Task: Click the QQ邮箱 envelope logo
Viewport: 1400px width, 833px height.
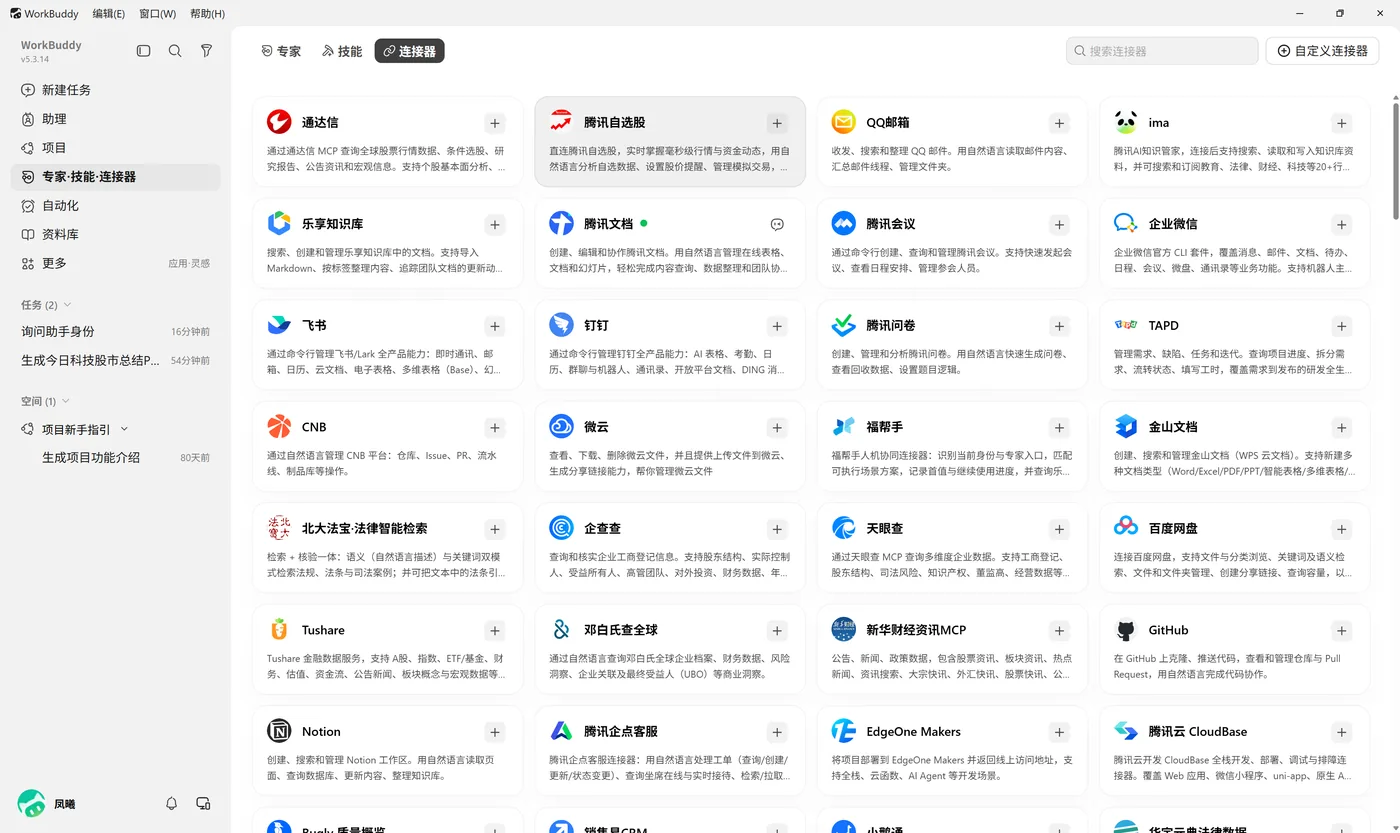Action: pyautogui.click(x=844, y=122)
